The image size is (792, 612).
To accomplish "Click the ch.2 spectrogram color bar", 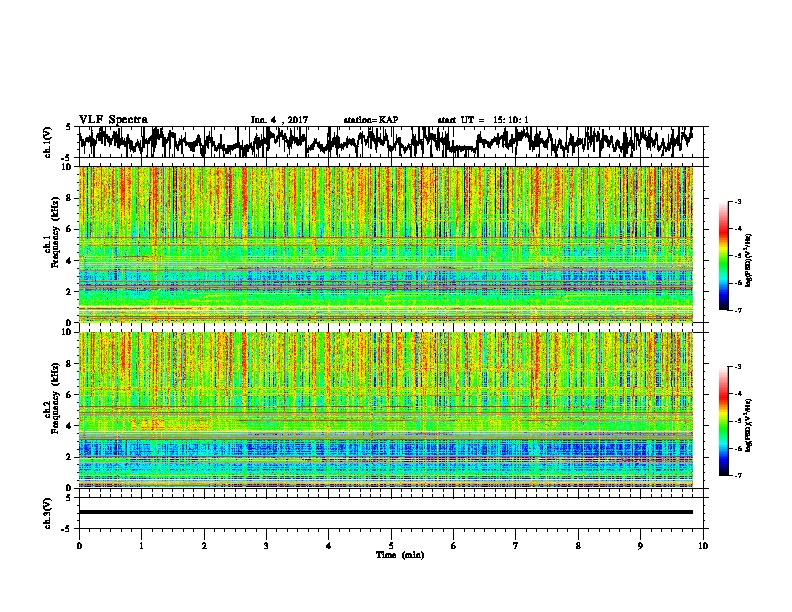I will pos(724,421).
